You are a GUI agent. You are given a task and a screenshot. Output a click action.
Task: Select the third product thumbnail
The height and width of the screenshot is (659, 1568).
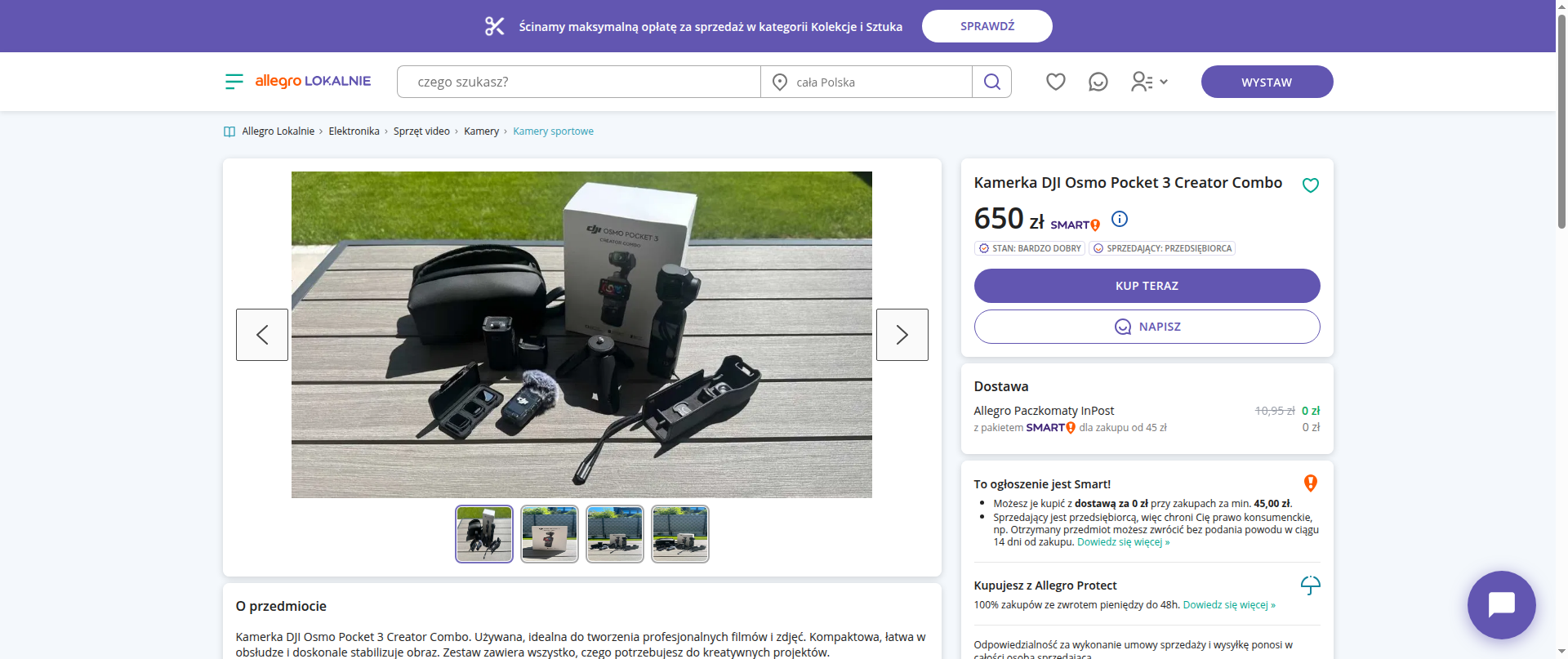click(x=615, y=534)
